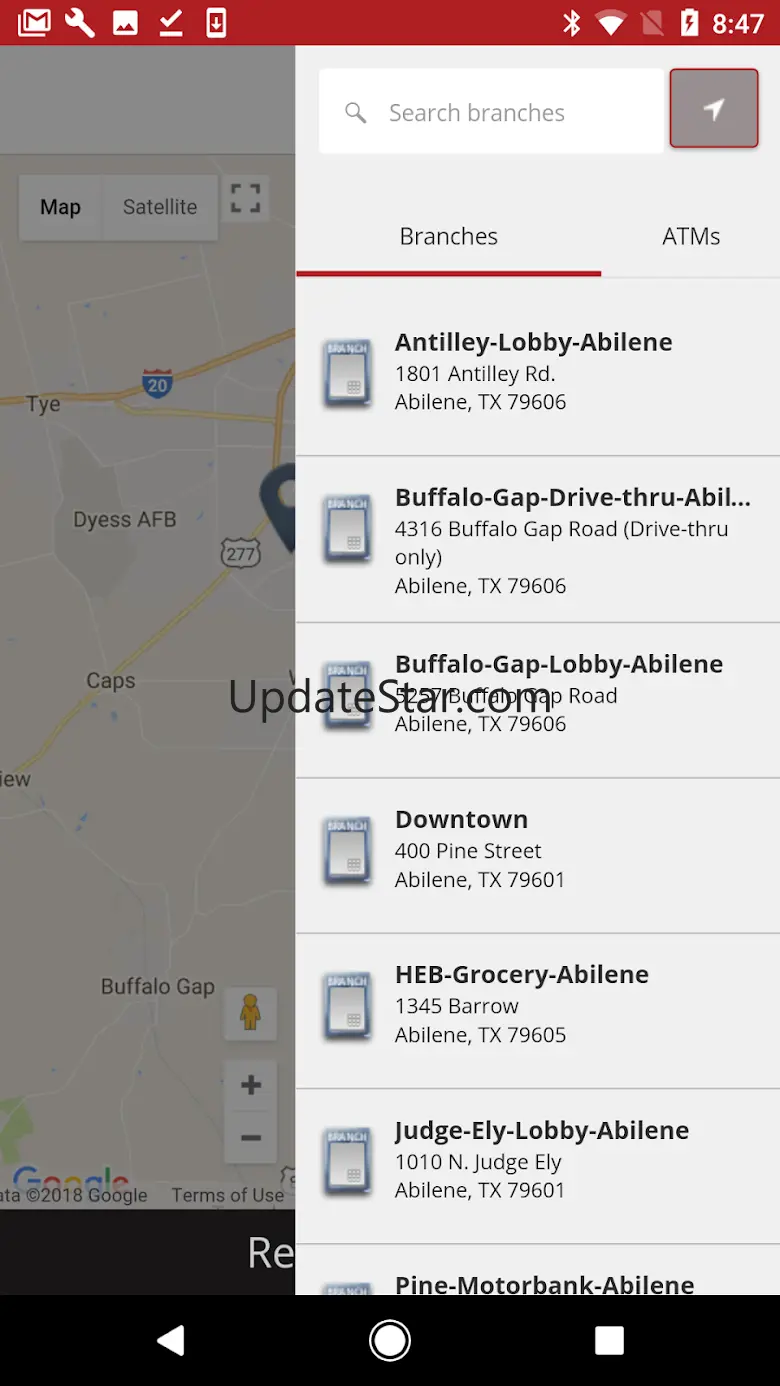Viewport: 780px width, 1386px height.
Task: Zoom in with the map plus button
Action: [250, 1085]
